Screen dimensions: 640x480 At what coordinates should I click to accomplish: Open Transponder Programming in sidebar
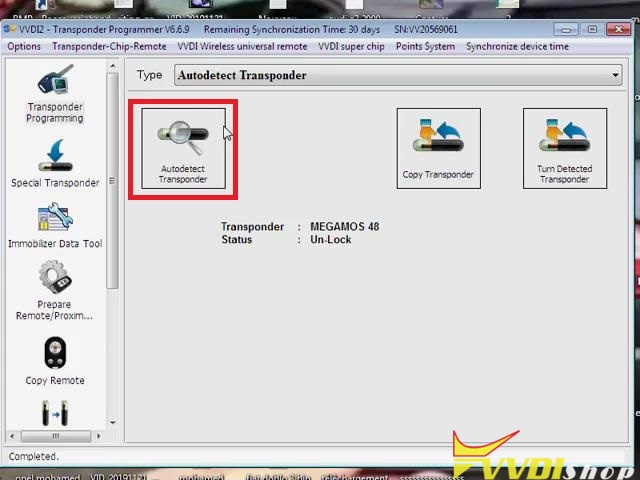(55, 93)
